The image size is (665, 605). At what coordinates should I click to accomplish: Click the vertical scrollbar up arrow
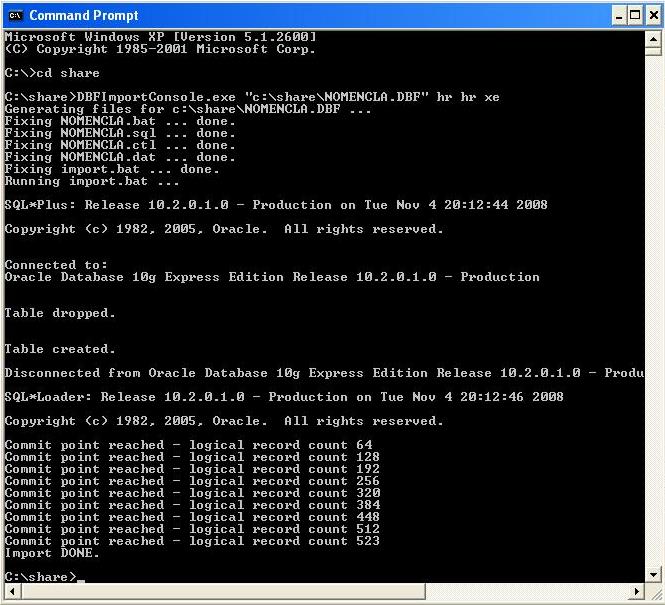[653, 39]
